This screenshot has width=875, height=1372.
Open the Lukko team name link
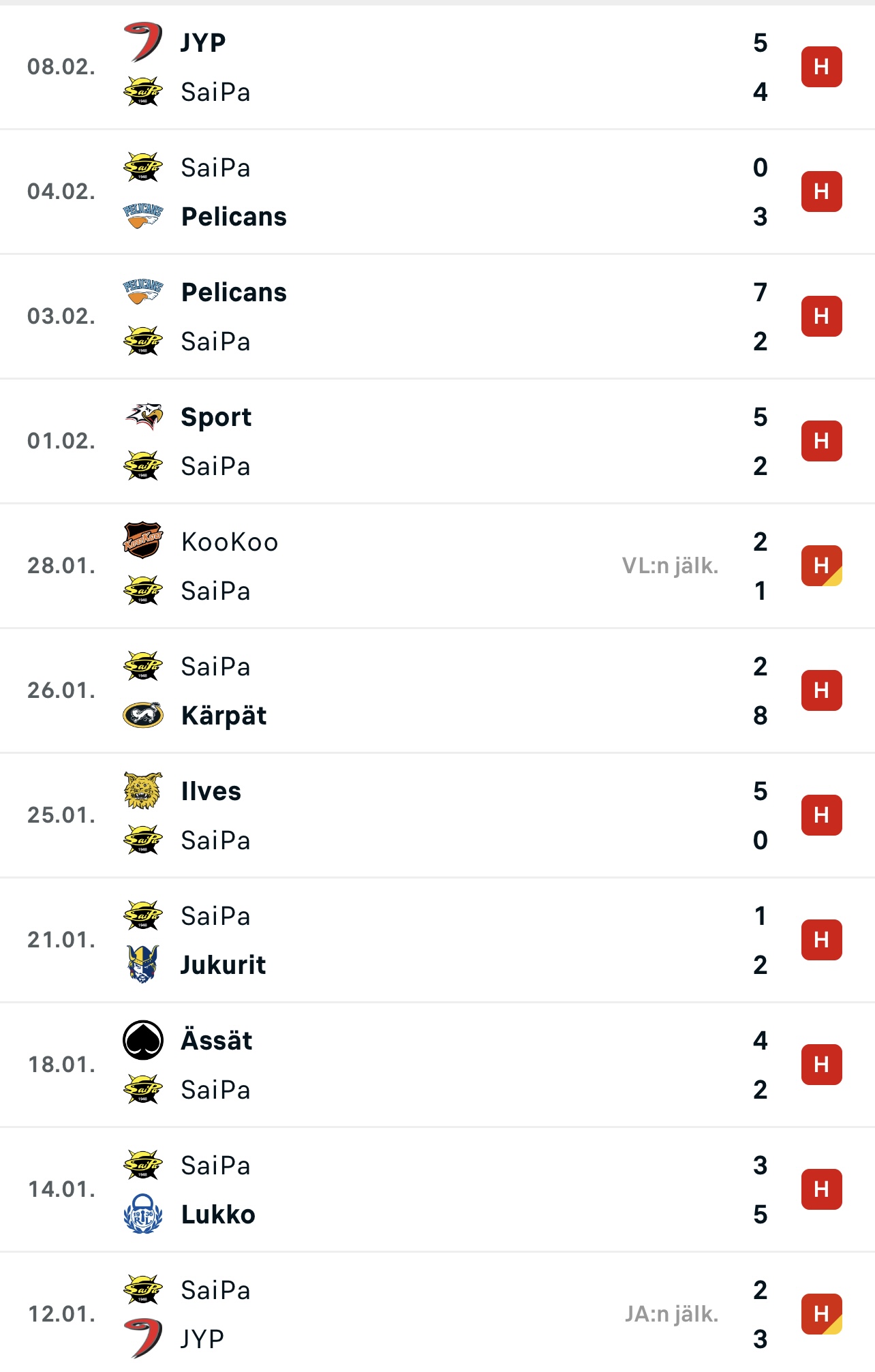(x=218, y=1215)
